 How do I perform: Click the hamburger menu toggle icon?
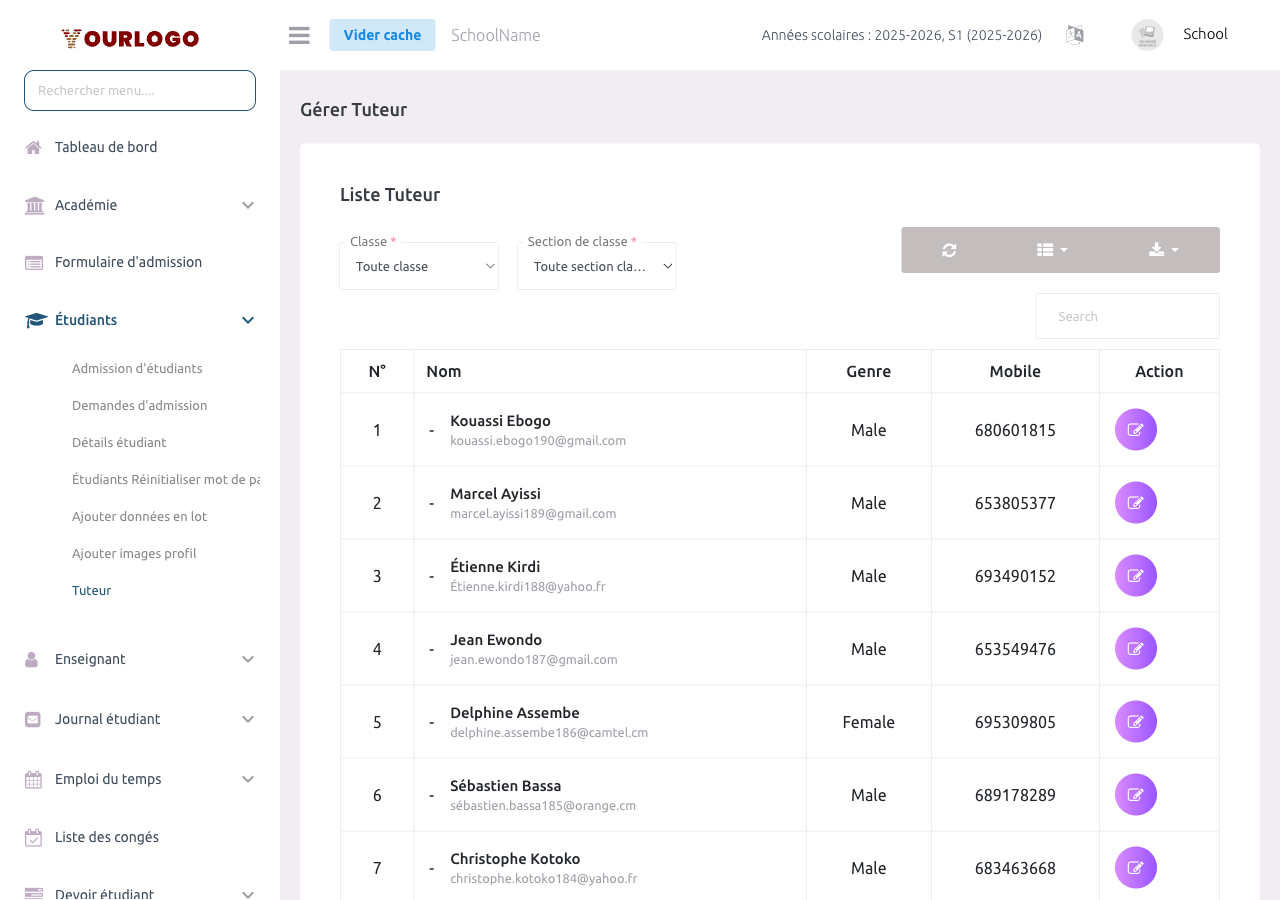(x=299, y=35)
